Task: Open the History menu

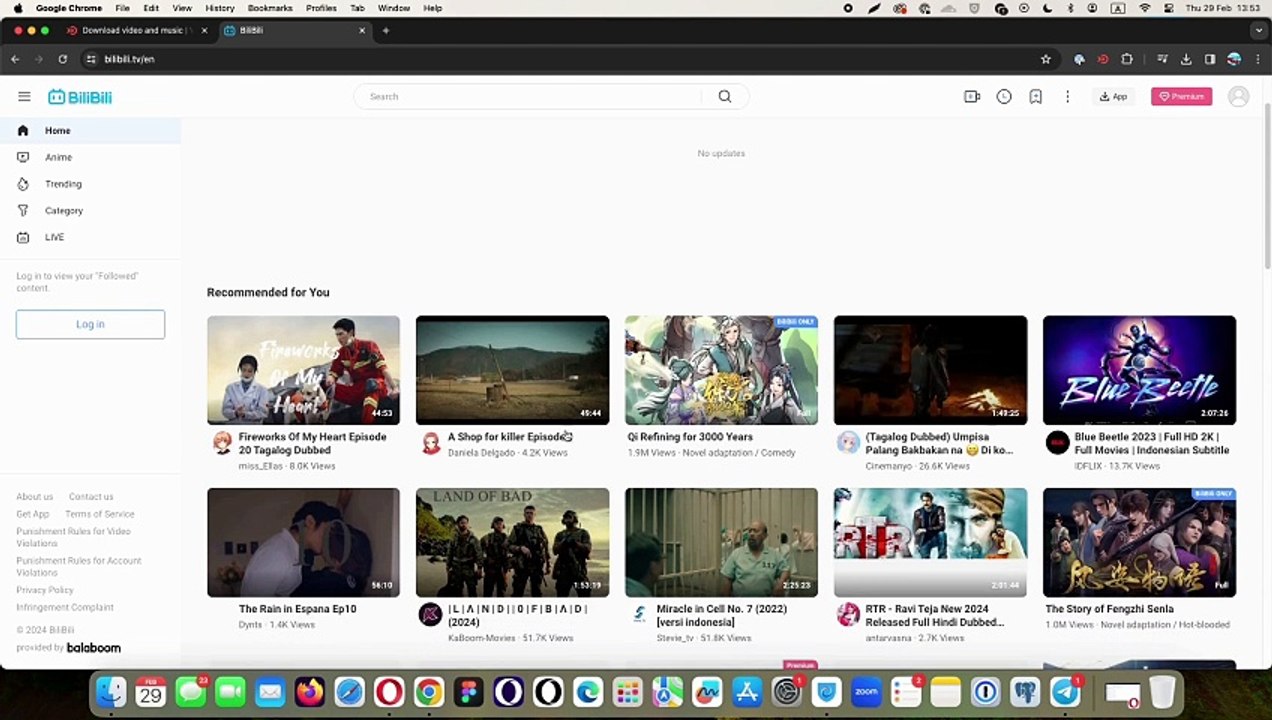Action: [x=220, y=8]
